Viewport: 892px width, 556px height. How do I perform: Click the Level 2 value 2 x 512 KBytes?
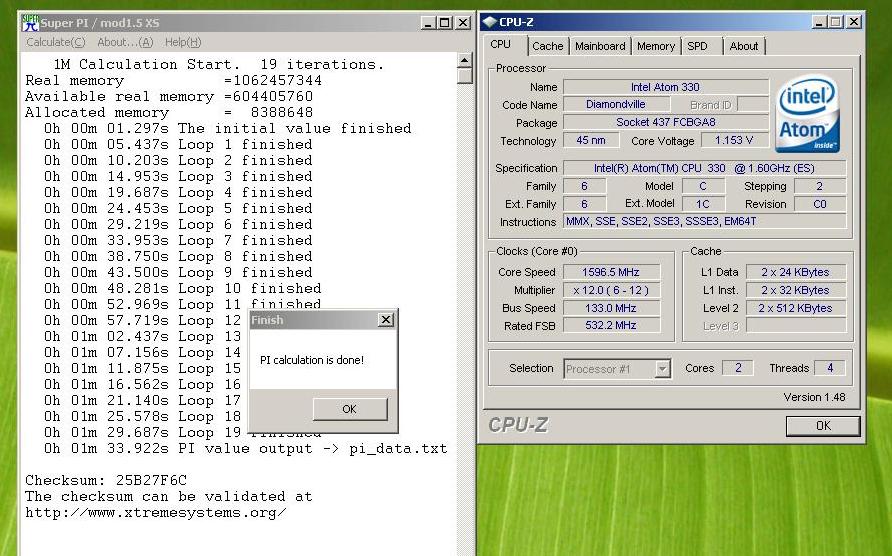tap(795, 308)
